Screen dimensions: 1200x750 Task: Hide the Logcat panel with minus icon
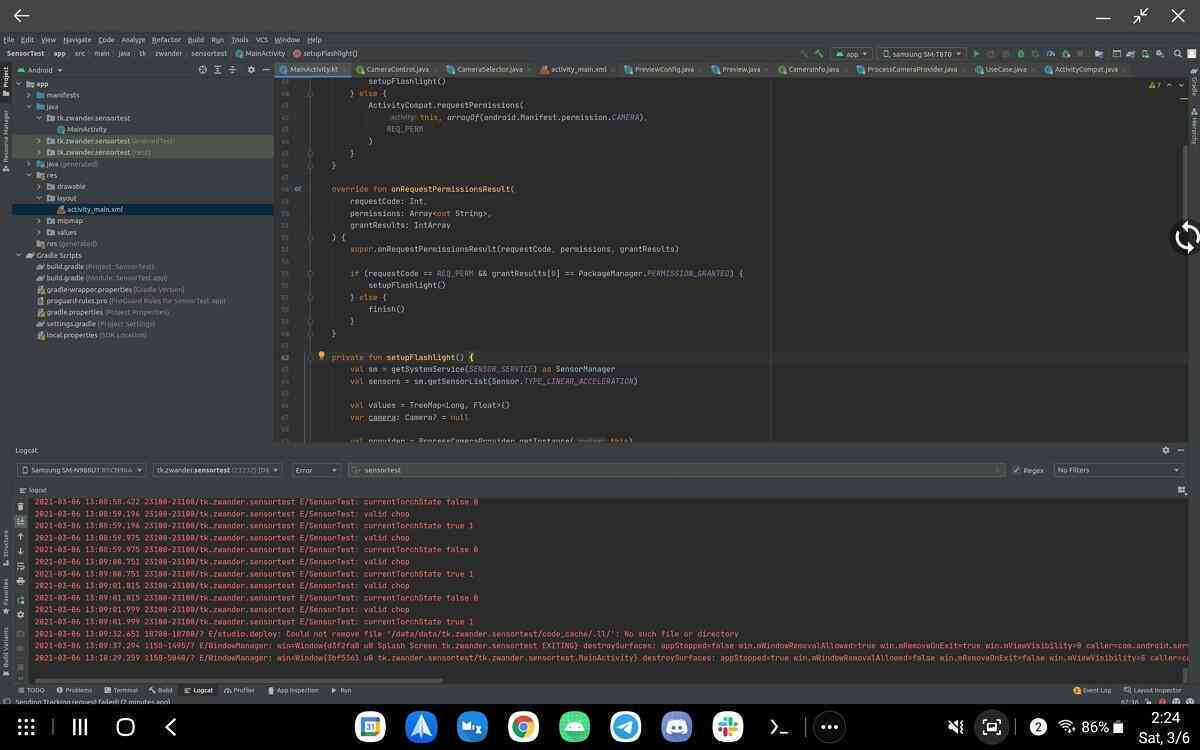pos(1180,450)
